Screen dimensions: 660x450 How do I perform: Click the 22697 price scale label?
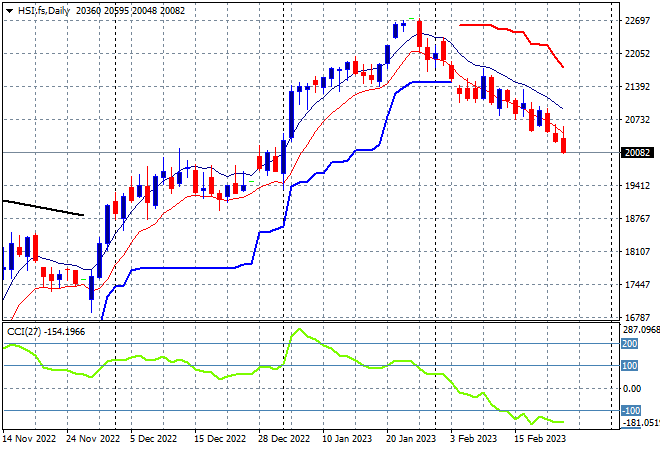coord(637,20)
